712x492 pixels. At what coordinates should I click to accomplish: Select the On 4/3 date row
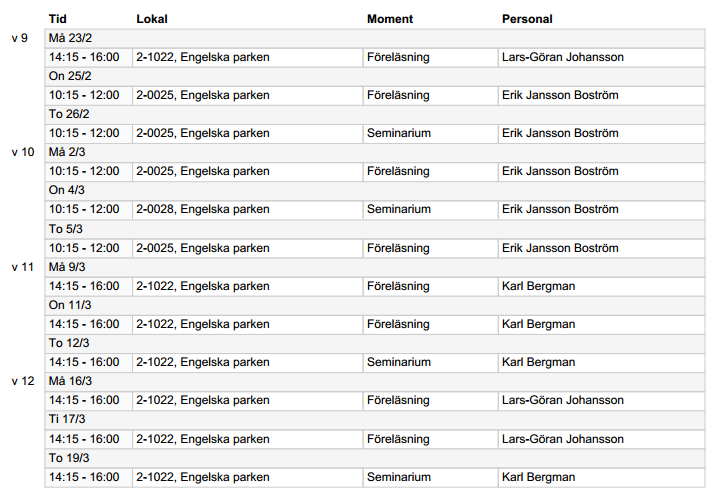pyautogui.click(x=375, y=190)
